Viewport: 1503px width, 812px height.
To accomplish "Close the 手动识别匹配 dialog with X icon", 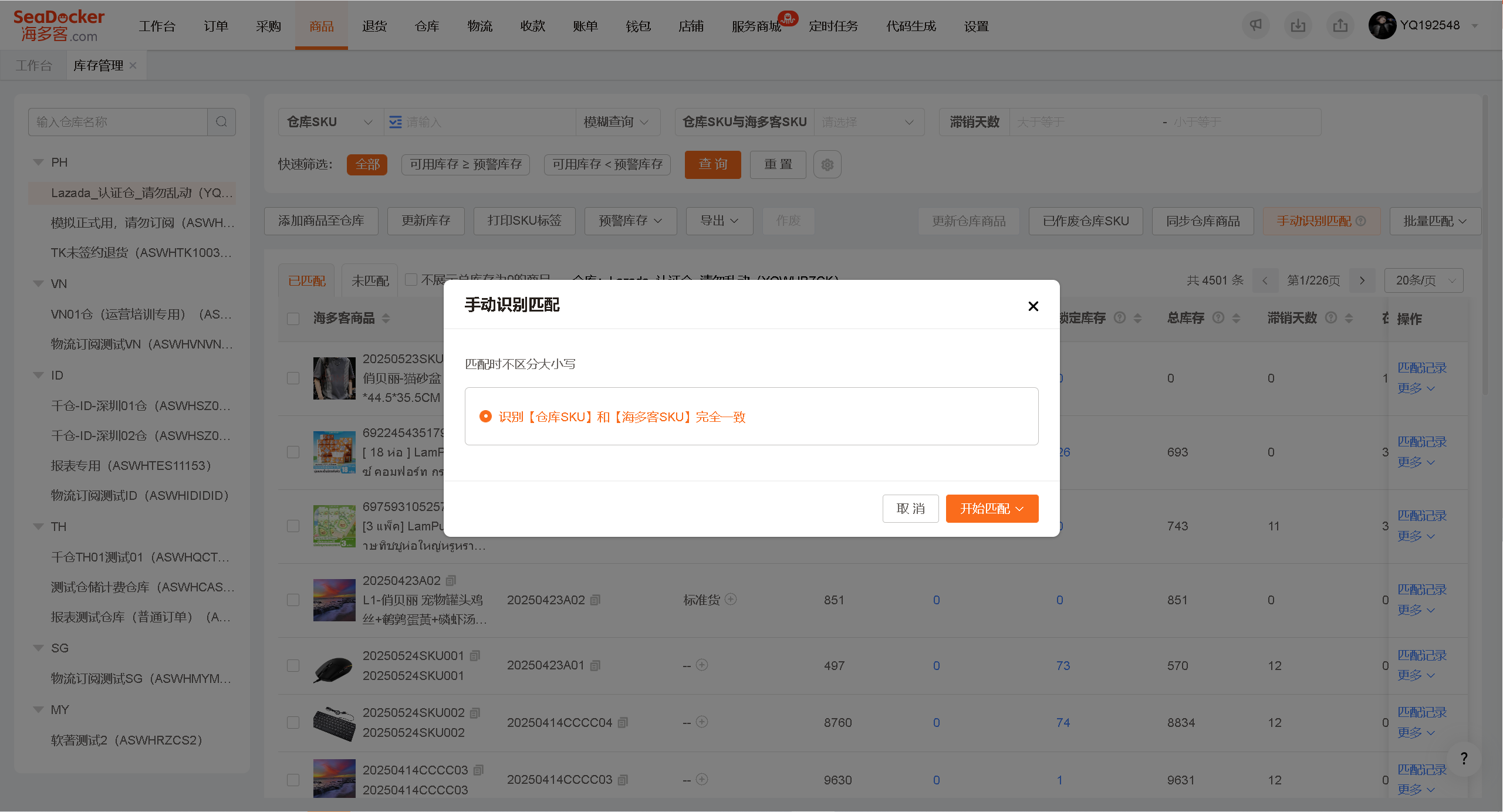I will pos(1033,306).
